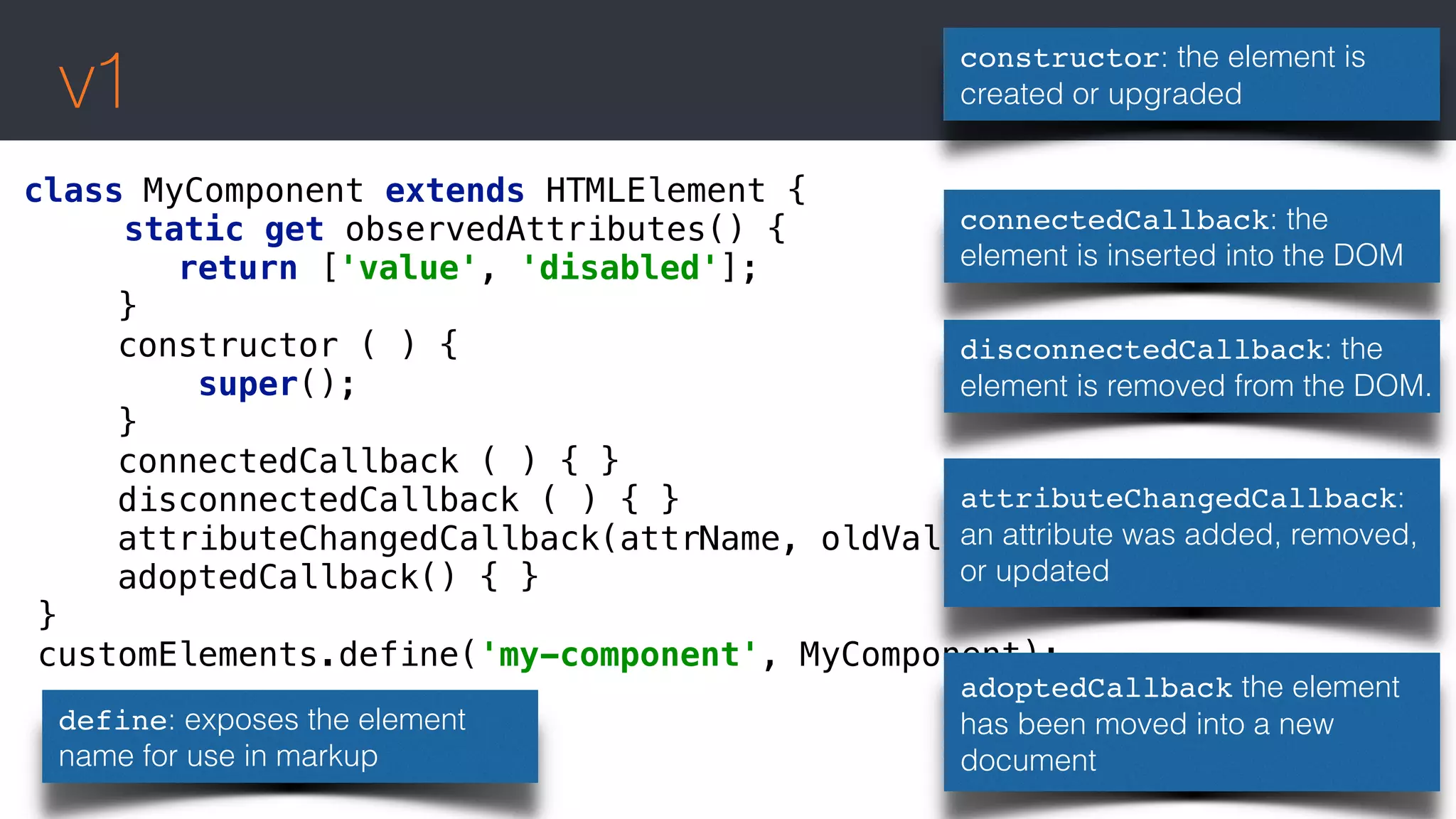The image size is (1456, 819).
Task: Click the 'extends' keyword
Action: (x=454, y=191)
